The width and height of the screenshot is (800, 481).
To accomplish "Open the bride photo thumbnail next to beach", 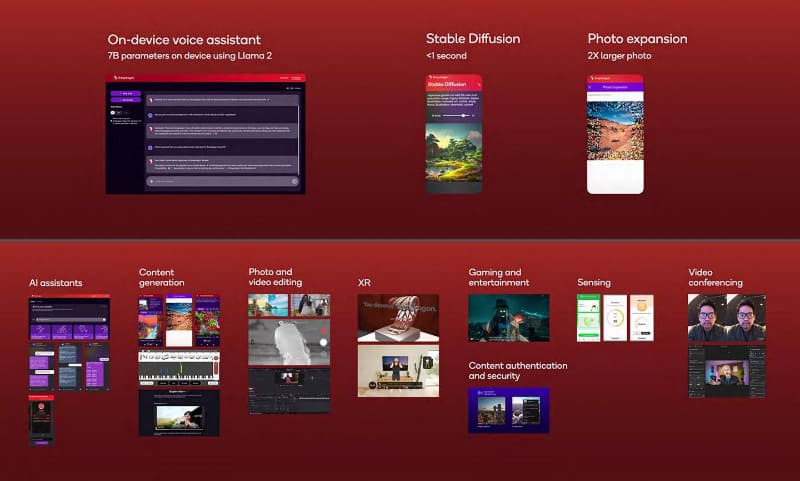I will point(311,306).
